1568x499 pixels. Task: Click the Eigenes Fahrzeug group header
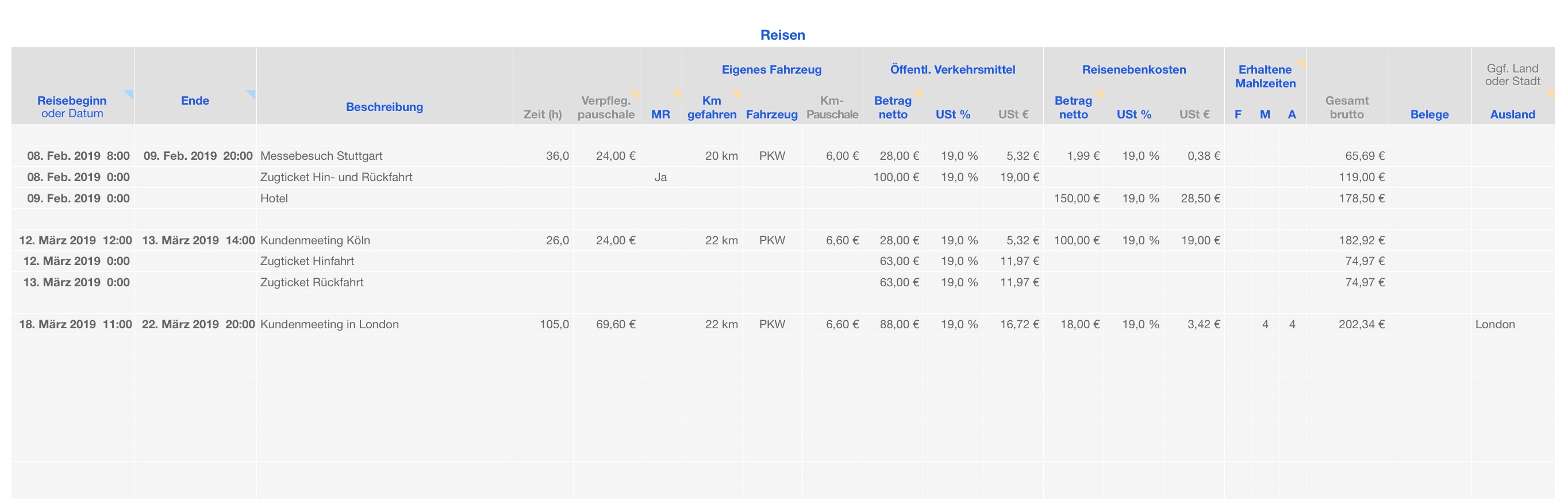pyautogui.click(x=771, y=70)
